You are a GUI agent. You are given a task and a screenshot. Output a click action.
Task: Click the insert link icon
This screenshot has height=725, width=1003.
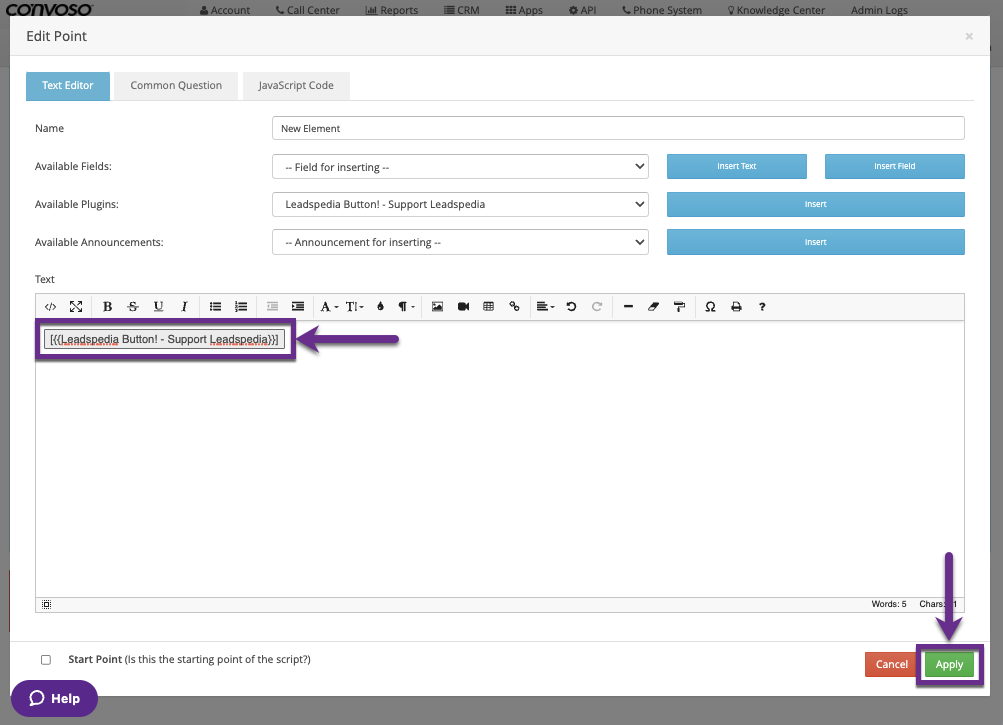pyautogui.click(x=515, y=307)
